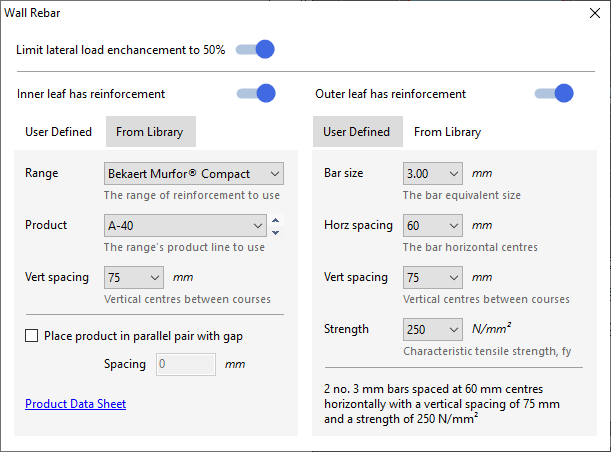This screenshot has height=452, width=611.
Task: Click 'The bar equivalent size' hint text
Action: [x=462, y=195]
